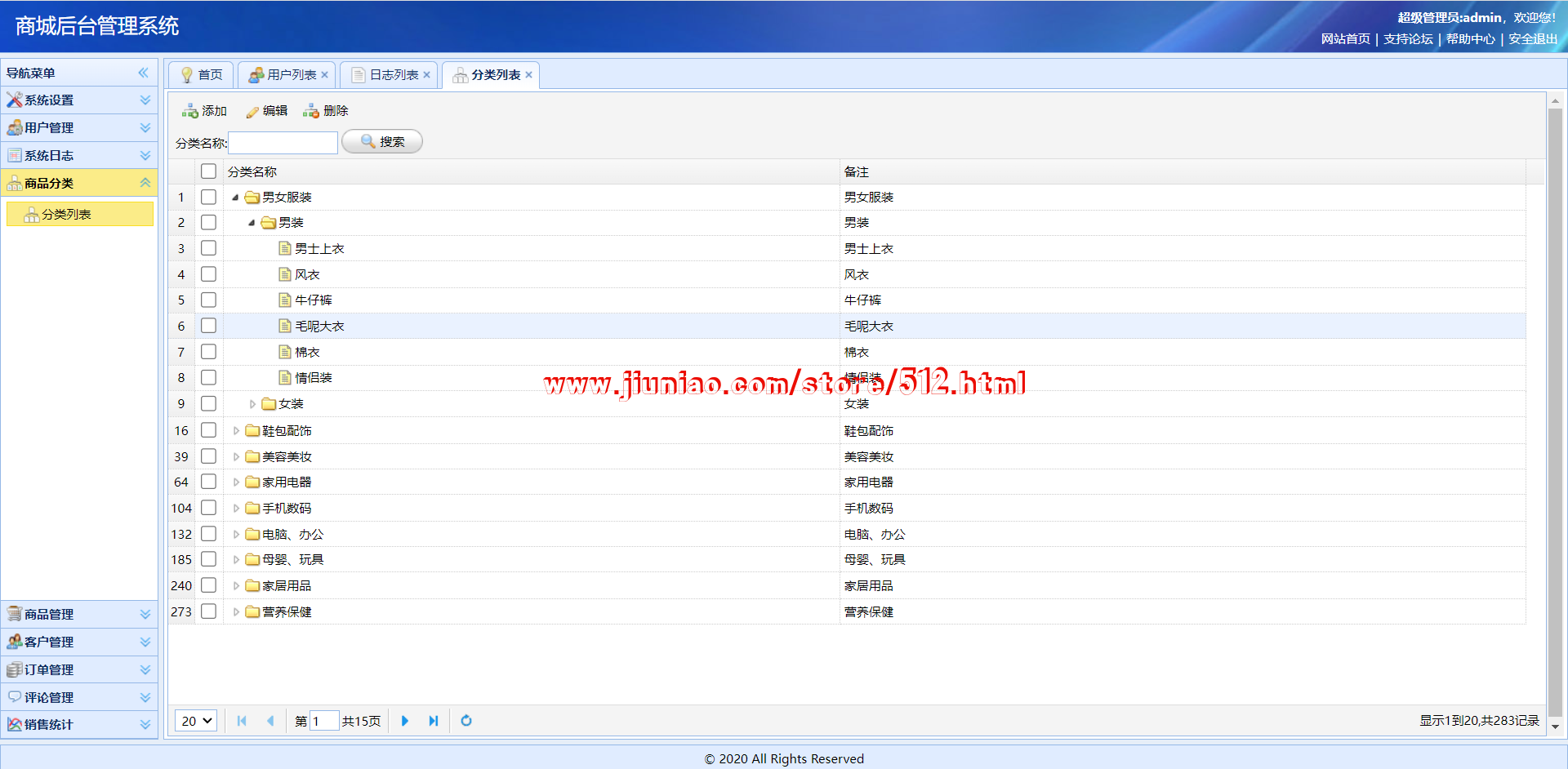Click the 删除 (delete) toolbar icon
The image size is (1568, 769).
(311, 111)
